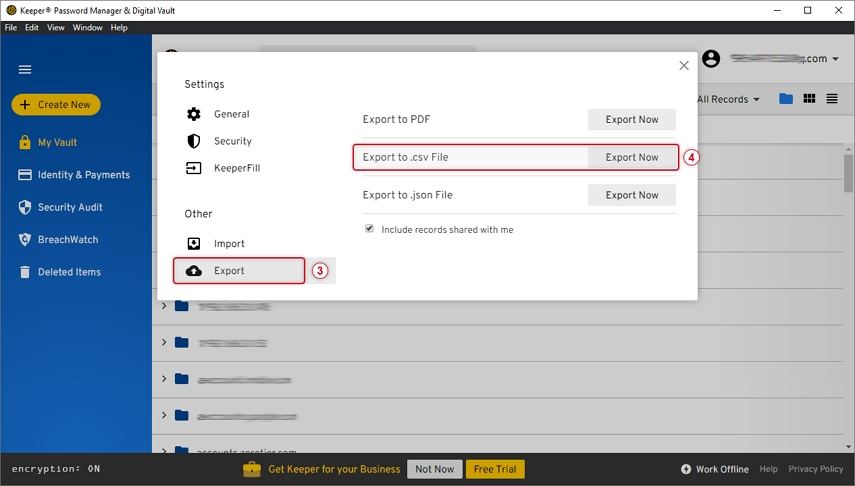Open Security Audit in the sidebar

click(x=70, y=207)
